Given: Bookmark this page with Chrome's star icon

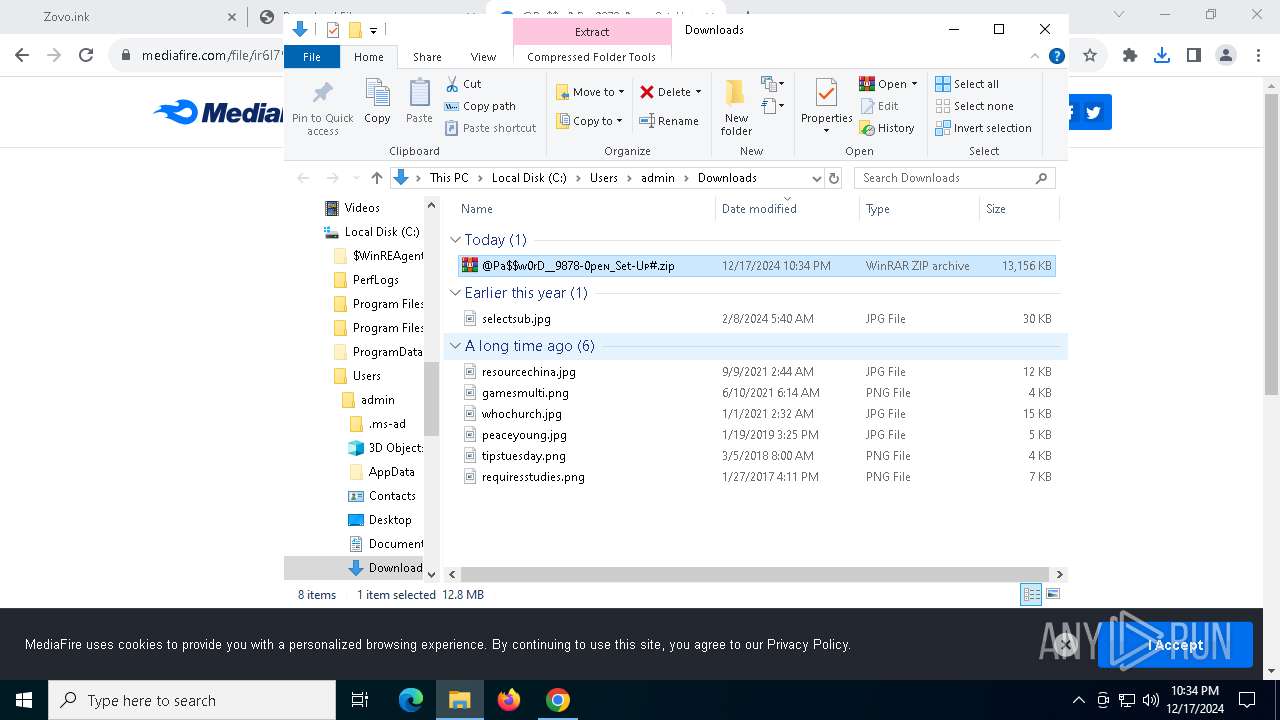Looking at the screenshot, I should pyautogui.click(x=1090, y=56).
